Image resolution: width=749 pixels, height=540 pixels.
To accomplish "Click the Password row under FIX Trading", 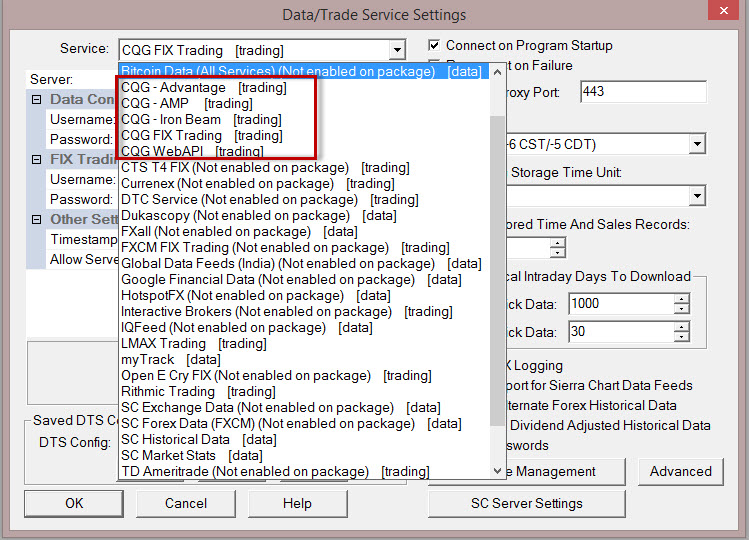I will coord(82,199).
